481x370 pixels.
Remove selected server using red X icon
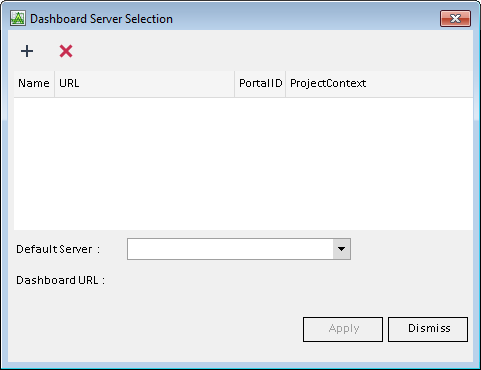tap(66, 51)
